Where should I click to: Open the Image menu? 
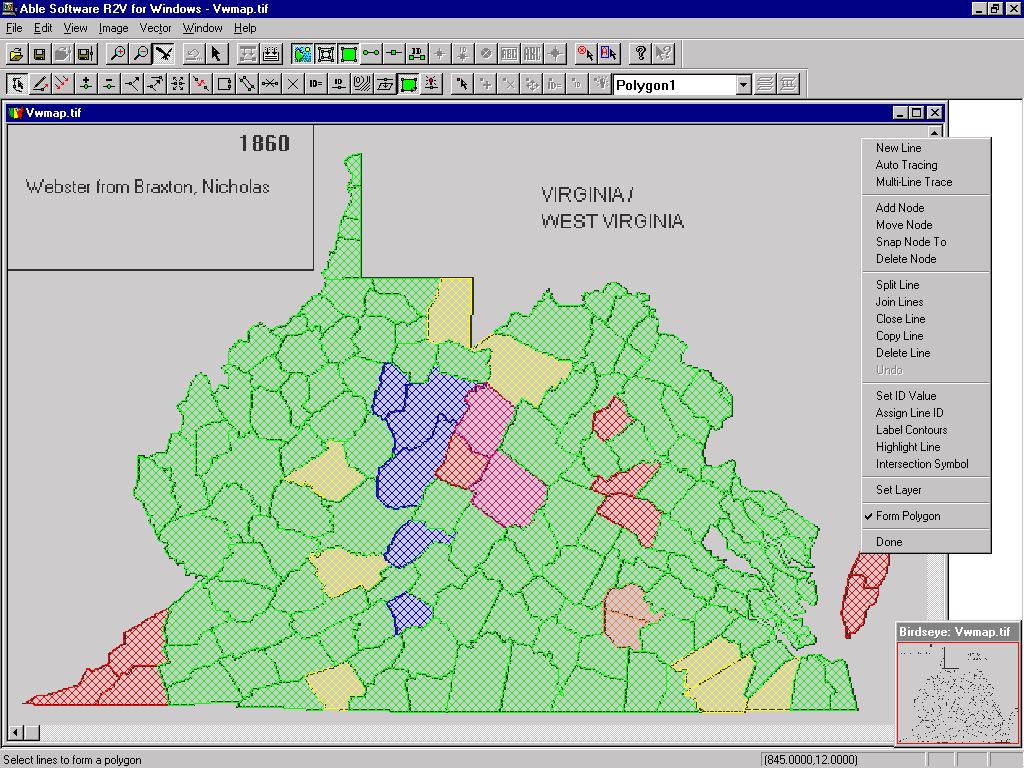(x=113, y=28)
